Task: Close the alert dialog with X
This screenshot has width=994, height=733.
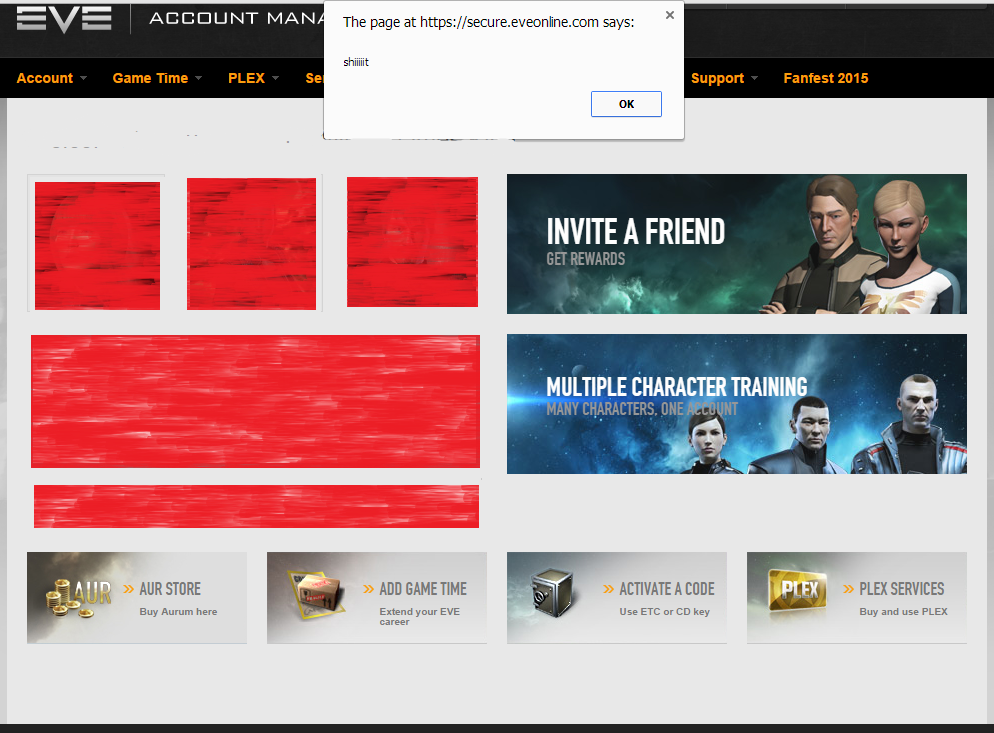Action: click(669, 16)
